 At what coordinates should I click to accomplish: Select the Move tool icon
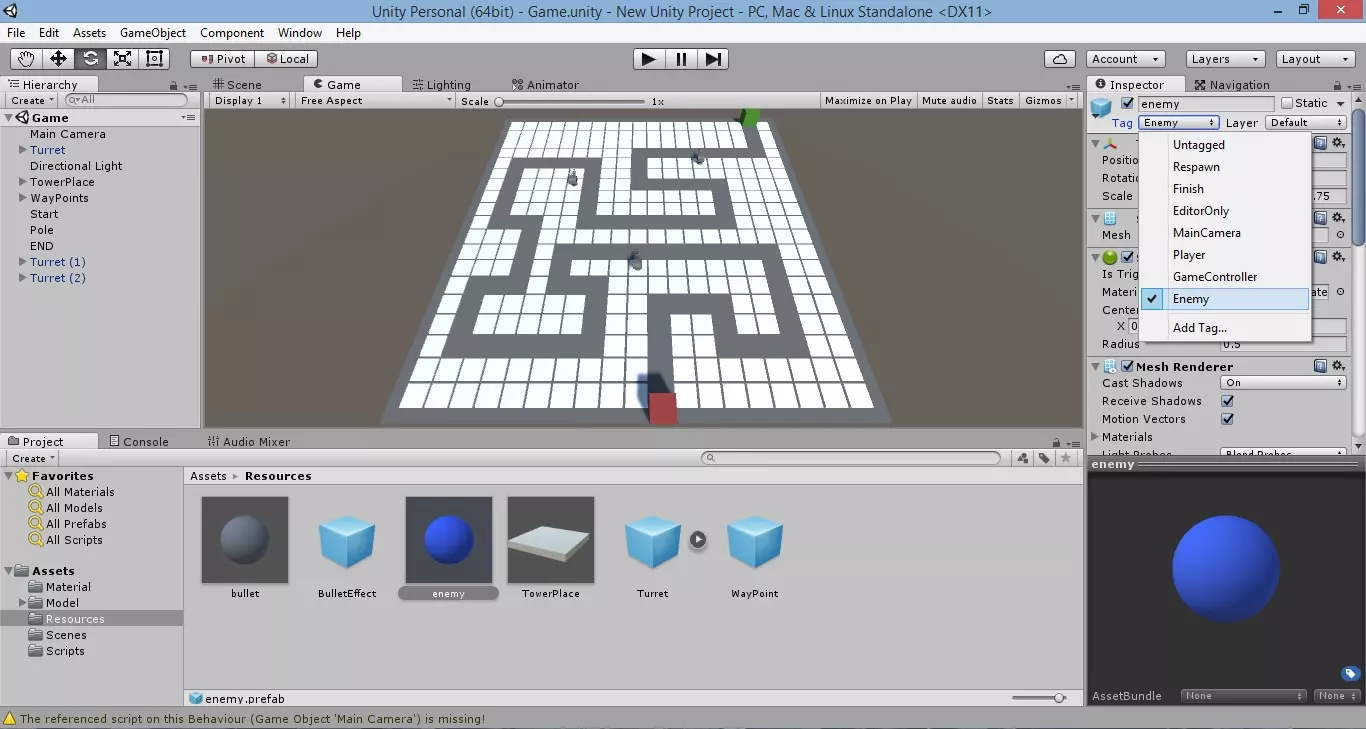(59, 59)
